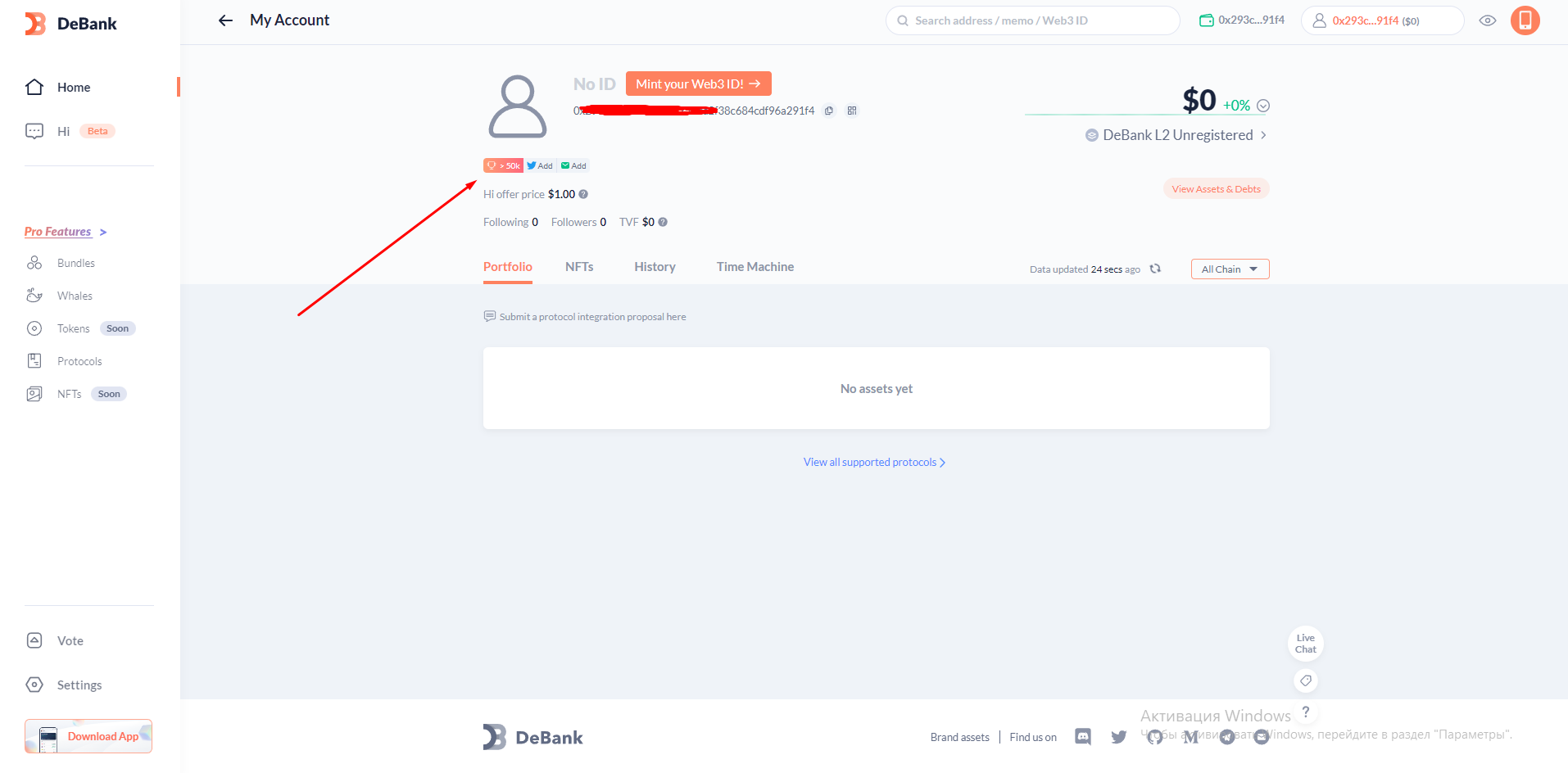1568x773 pixels.
Task: Open DeBank's Medium from the footer
Action: 1191,737
